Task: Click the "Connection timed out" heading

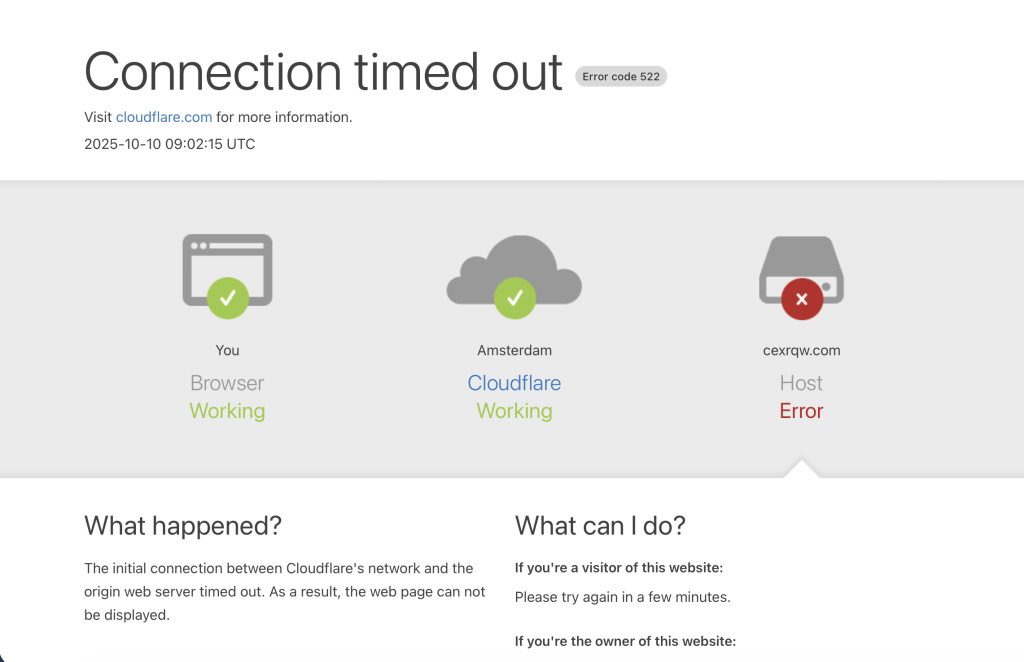Action: pos(323,72)
